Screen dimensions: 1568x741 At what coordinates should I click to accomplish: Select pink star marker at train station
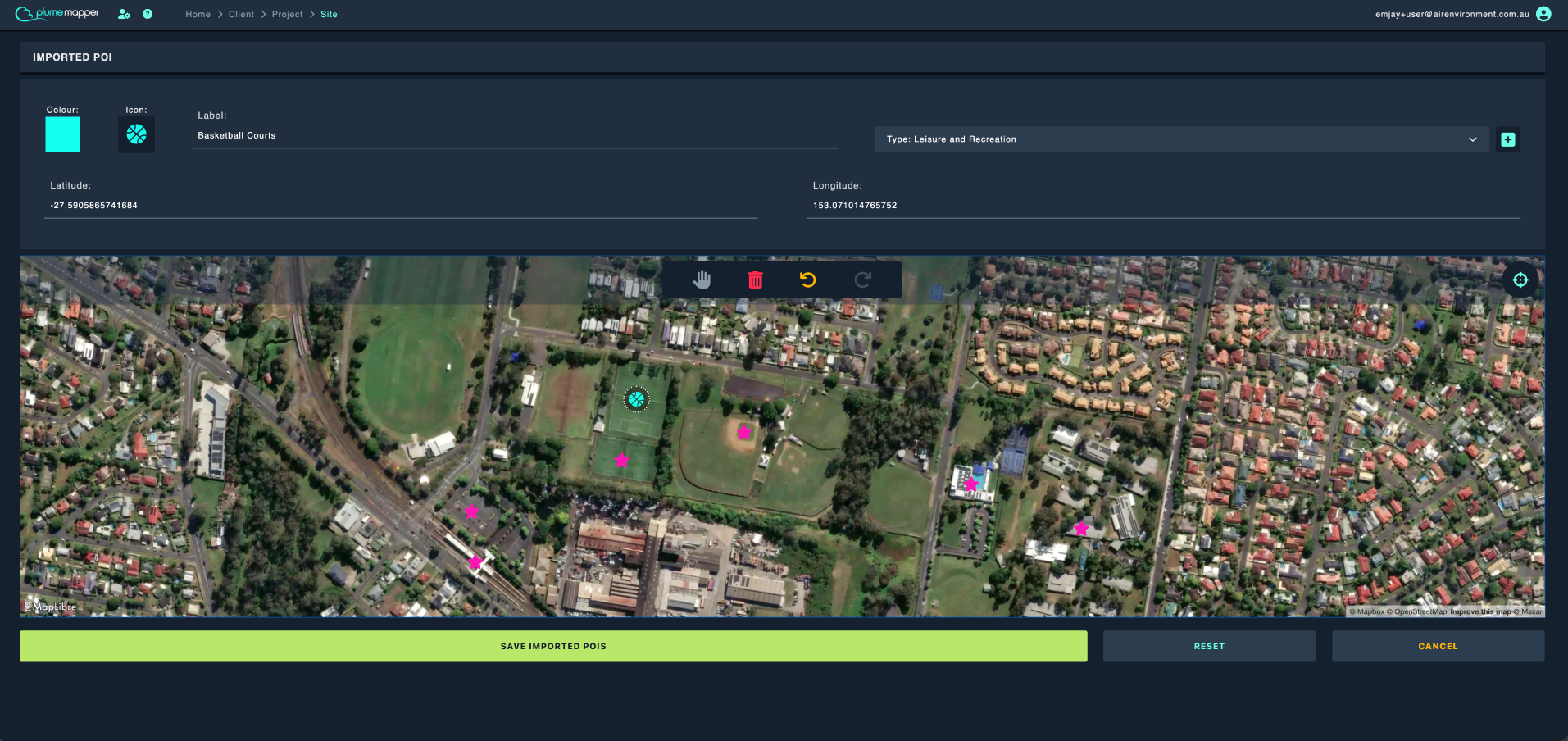[x=475, y=562]
